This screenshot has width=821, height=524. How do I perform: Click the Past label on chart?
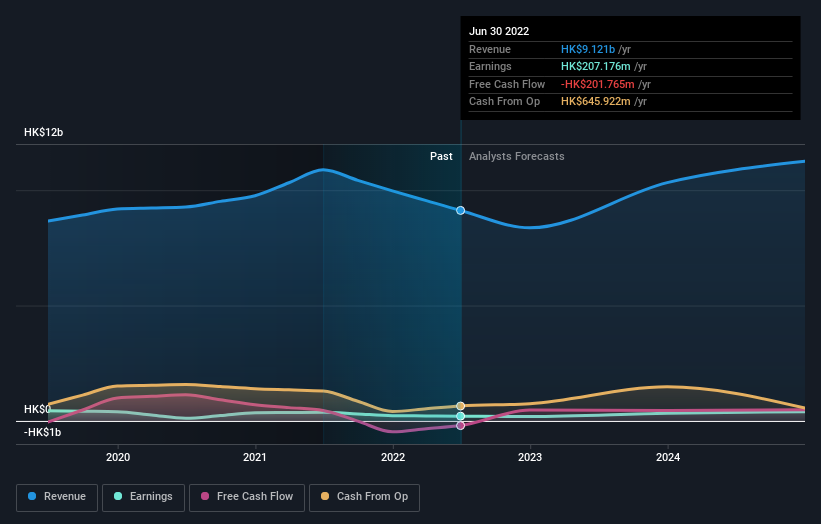click(441, 157)
